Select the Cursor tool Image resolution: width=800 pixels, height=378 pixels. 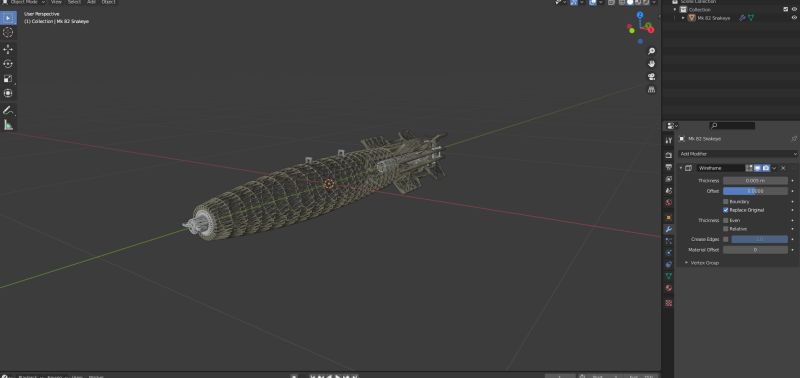pos(8,33)
